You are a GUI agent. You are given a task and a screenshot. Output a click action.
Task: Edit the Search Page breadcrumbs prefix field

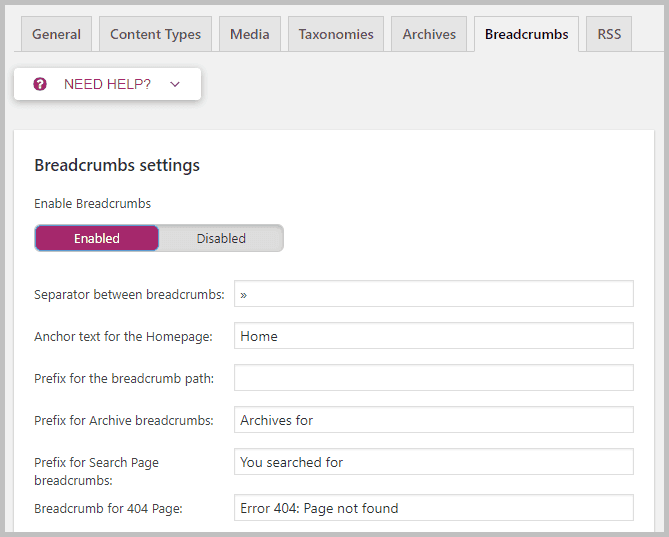coord(433,462)
